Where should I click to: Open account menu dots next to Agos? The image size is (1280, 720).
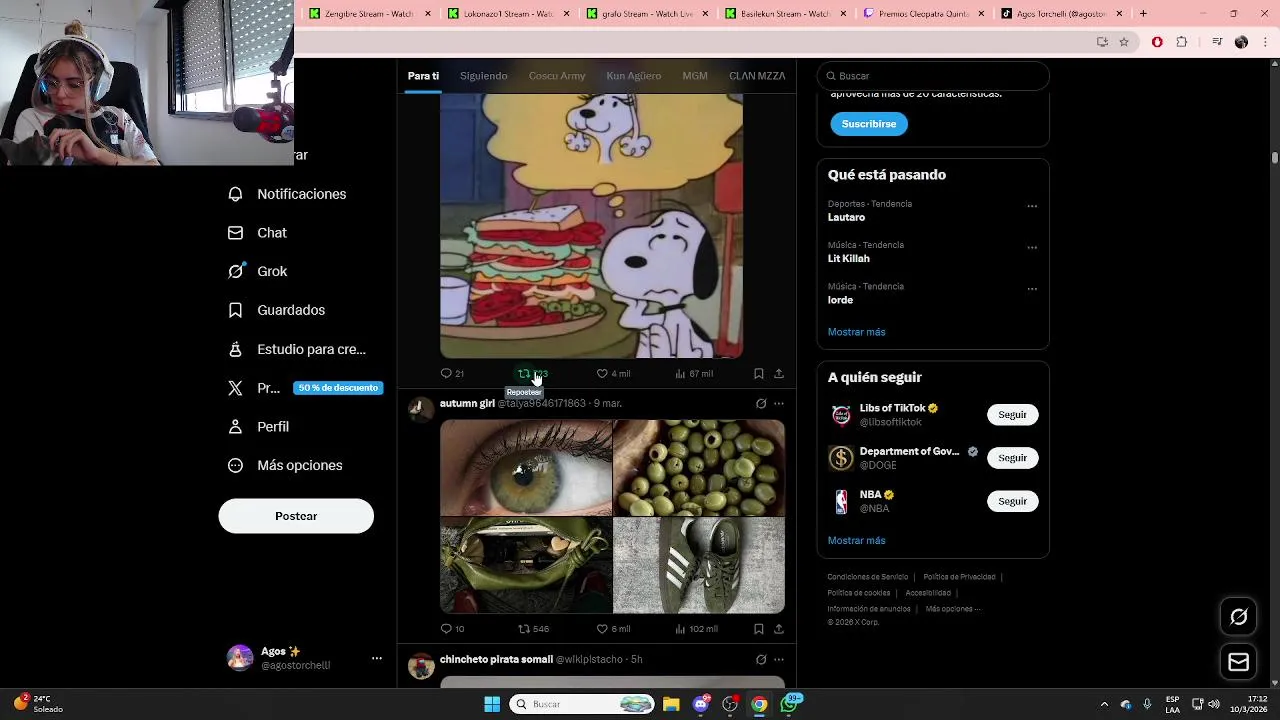click(377, 658)
